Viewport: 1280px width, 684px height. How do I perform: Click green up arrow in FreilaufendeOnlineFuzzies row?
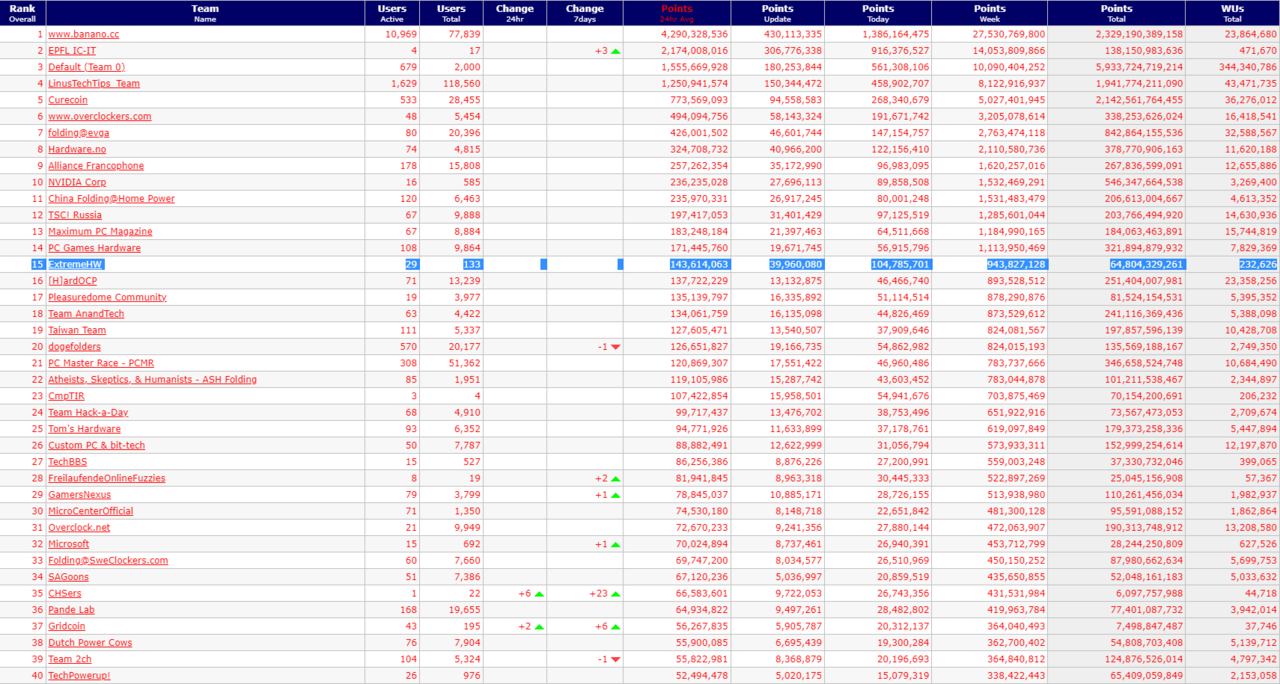click(x=616, y=479)
